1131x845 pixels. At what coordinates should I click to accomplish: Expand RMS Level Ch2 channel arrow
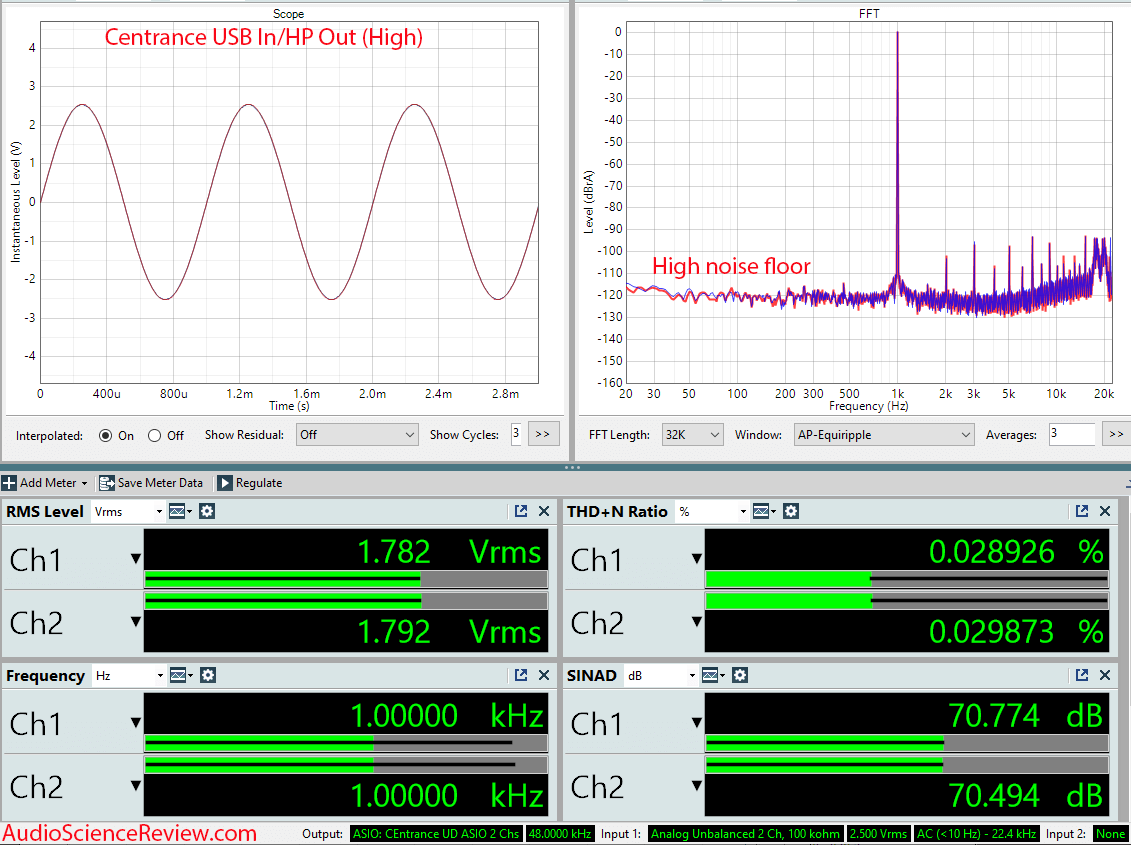click(136, 621)
